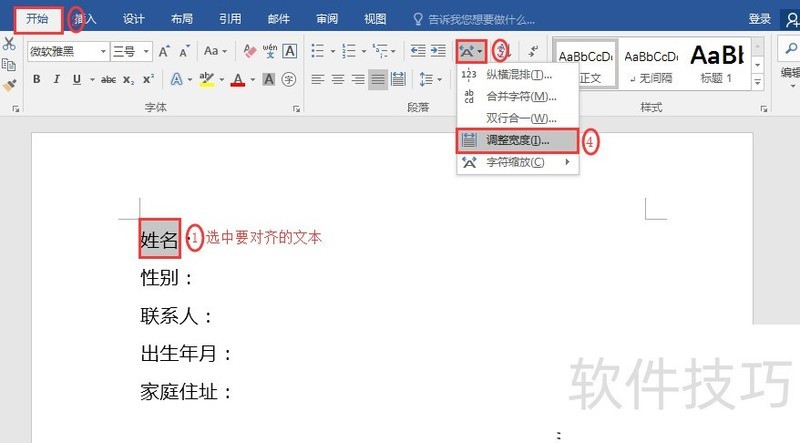Open the 样式 pane launcher

764,109
